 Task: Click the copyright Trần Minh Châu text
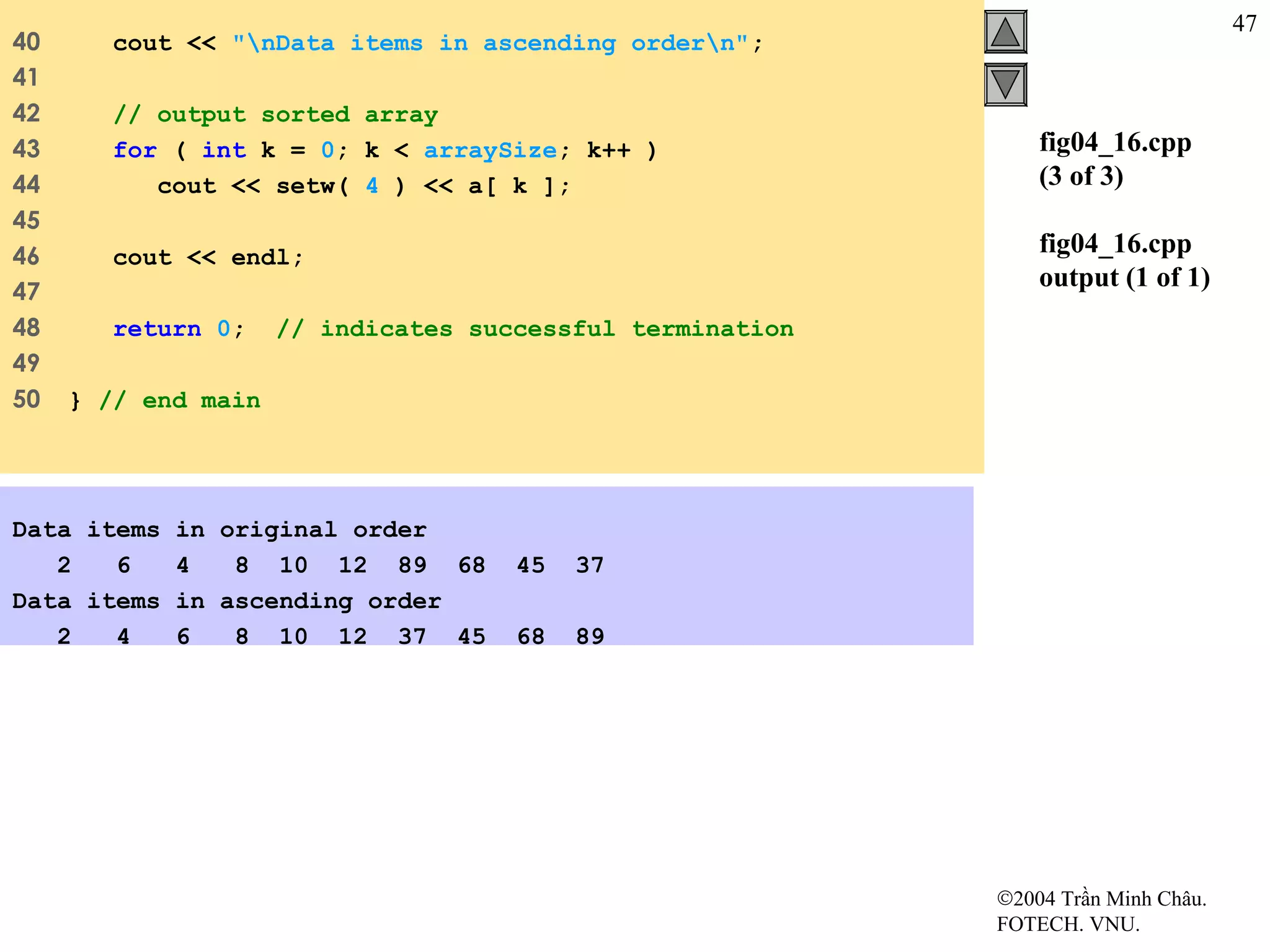tap(1101, 898)
